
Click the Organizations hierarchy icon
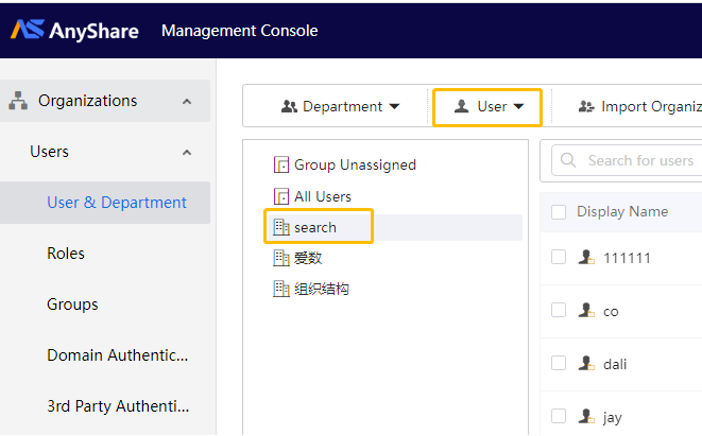(x=18, y=101)
